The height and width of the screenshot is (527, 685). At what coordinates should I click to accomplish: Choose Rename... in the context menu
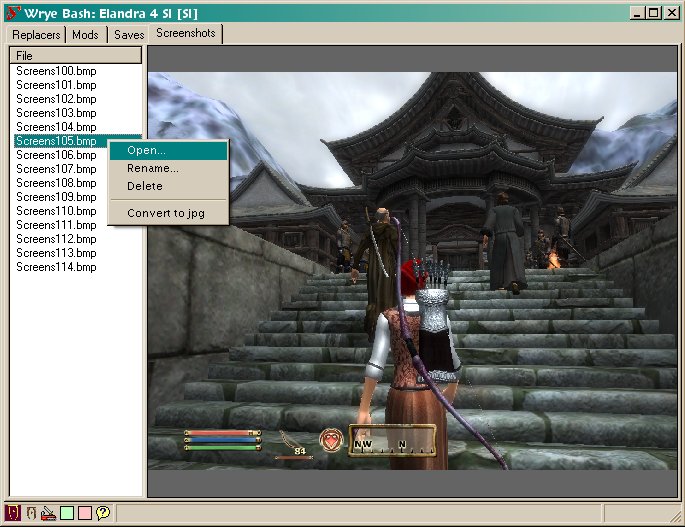pos(169,168)
